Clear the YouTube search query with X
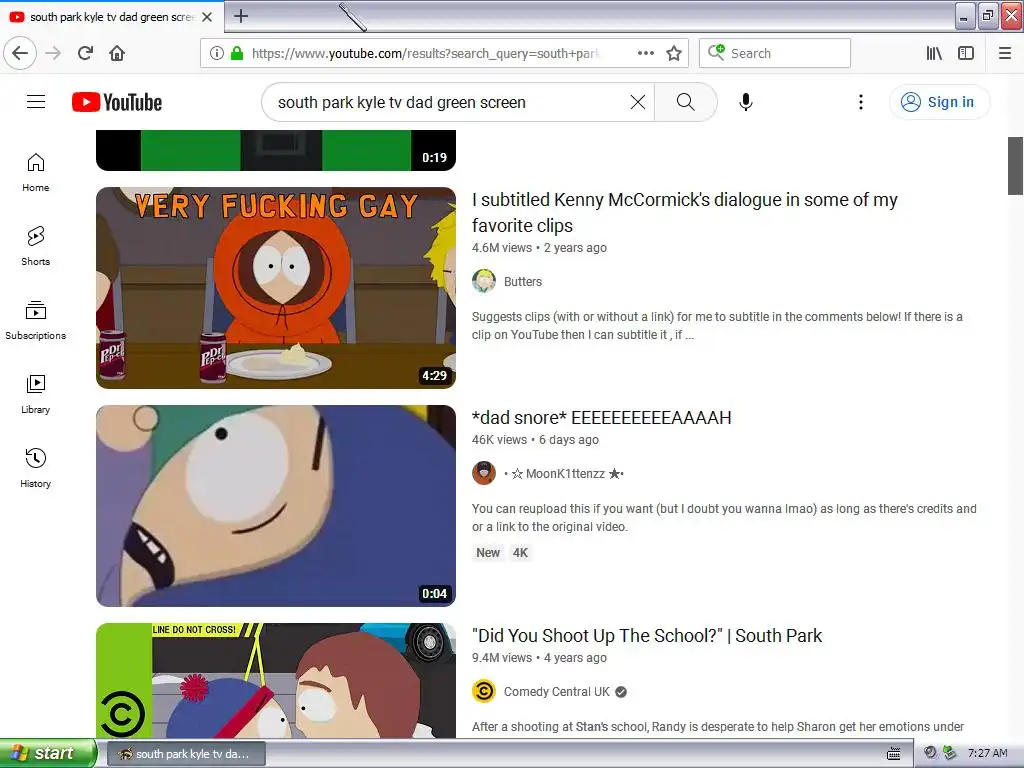The height and width of the screenshot is (768, 1024). click(x=637, y=102)
